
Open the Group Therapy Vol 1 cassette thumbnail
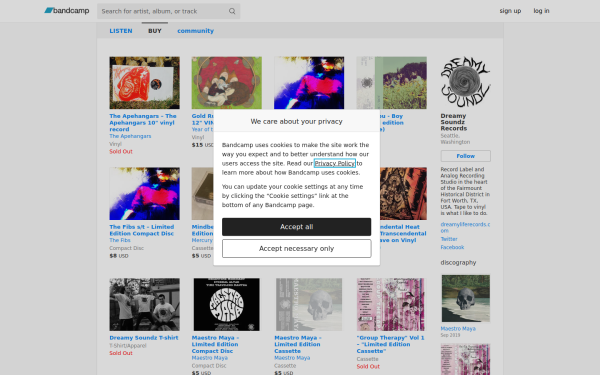[x=391, y=305]
